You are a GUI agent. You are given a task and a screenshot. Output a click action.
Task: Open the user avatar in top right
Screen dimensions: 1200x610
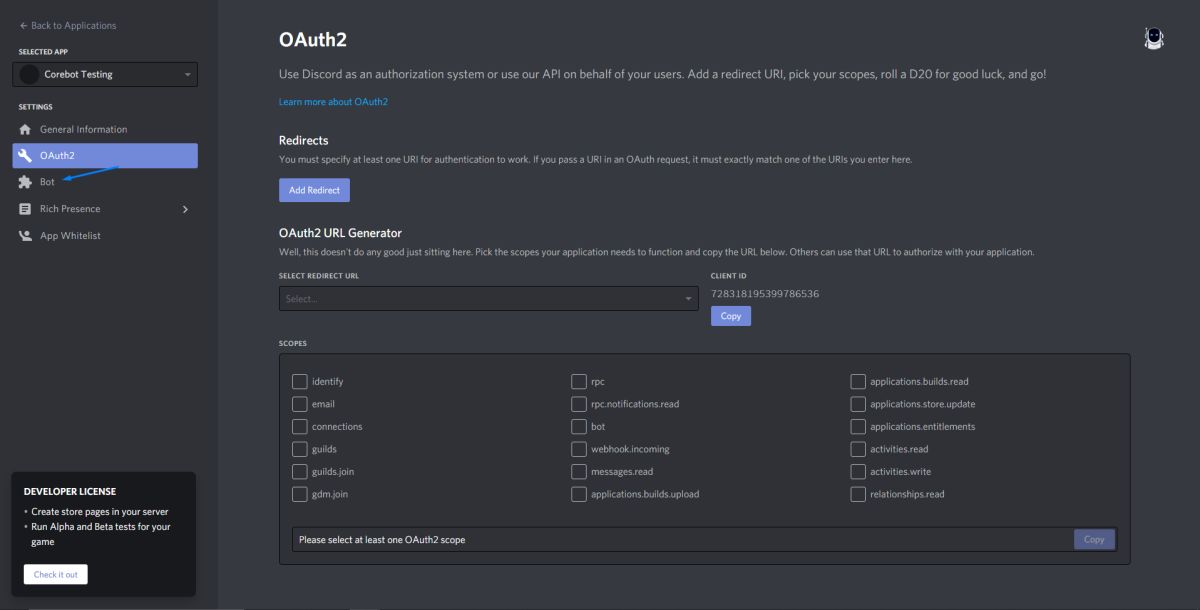[x=1154, y=38]
